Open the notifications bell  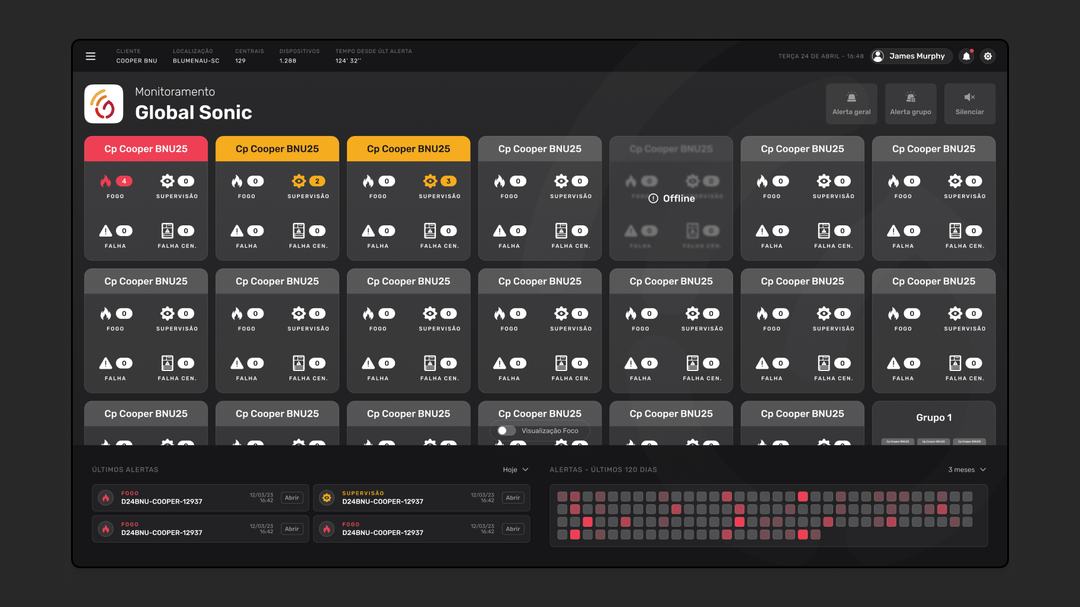[966, 56]
